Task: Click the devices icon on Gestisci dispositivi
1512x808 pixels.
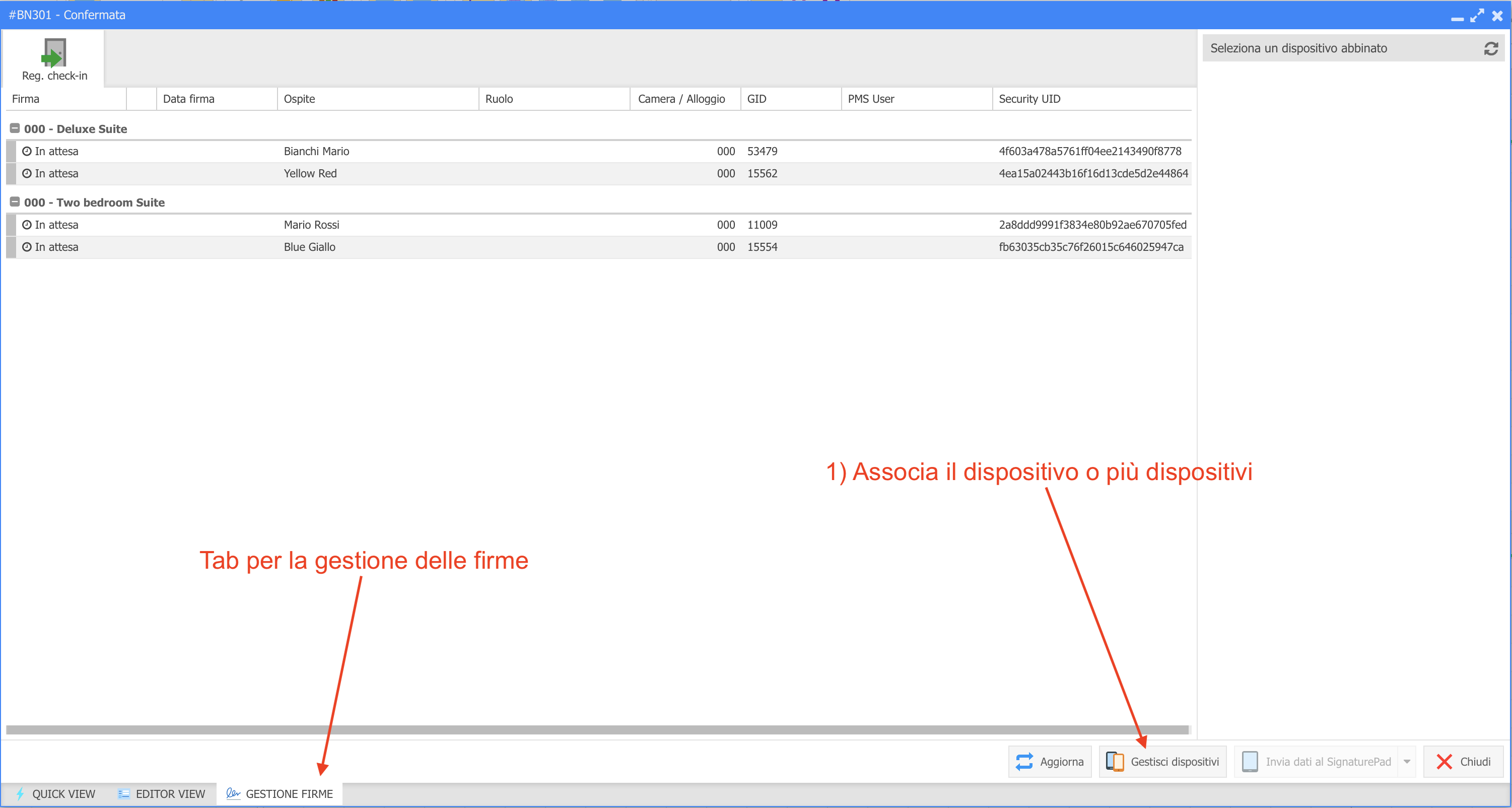Action: pos(1114,762)
